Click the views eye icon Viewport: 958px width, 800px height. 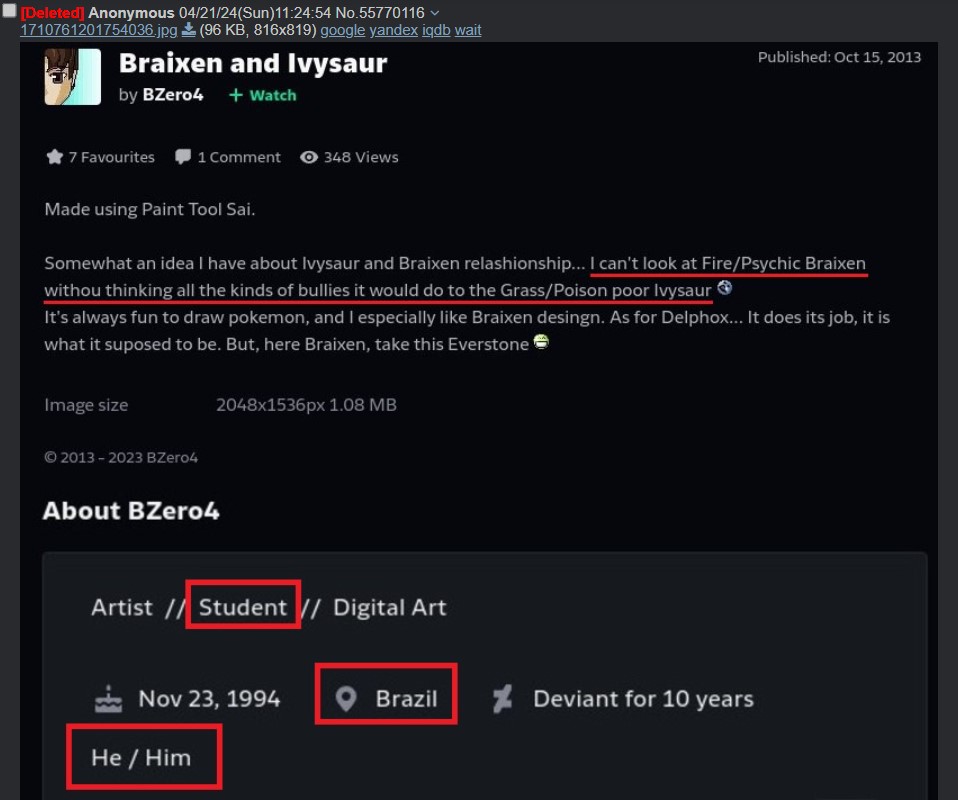click(309, 157)
